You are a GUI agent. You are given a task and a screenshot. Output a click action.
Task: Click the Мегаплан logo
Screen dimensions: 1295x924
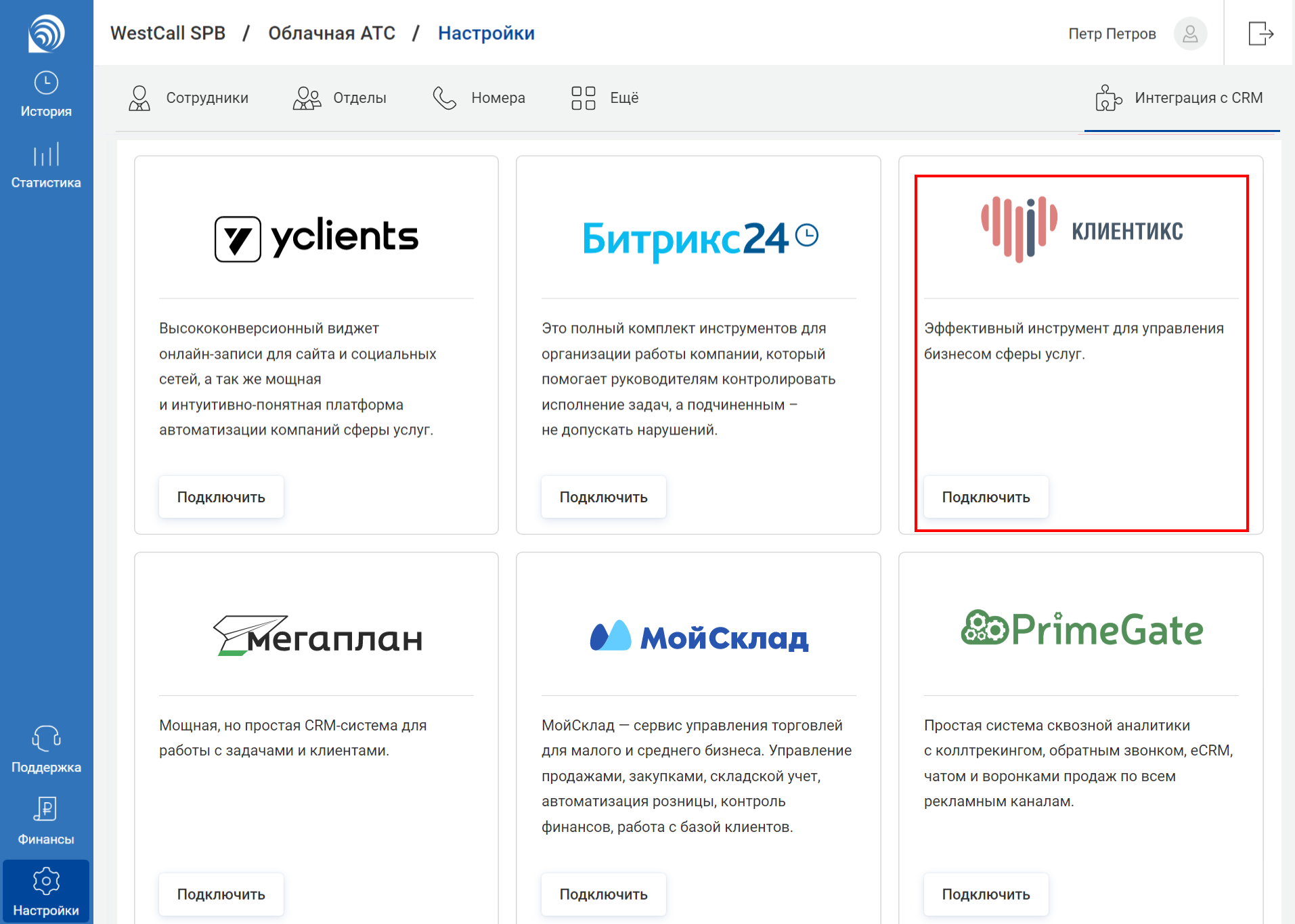pyautogui.click(x=317, y=635)
